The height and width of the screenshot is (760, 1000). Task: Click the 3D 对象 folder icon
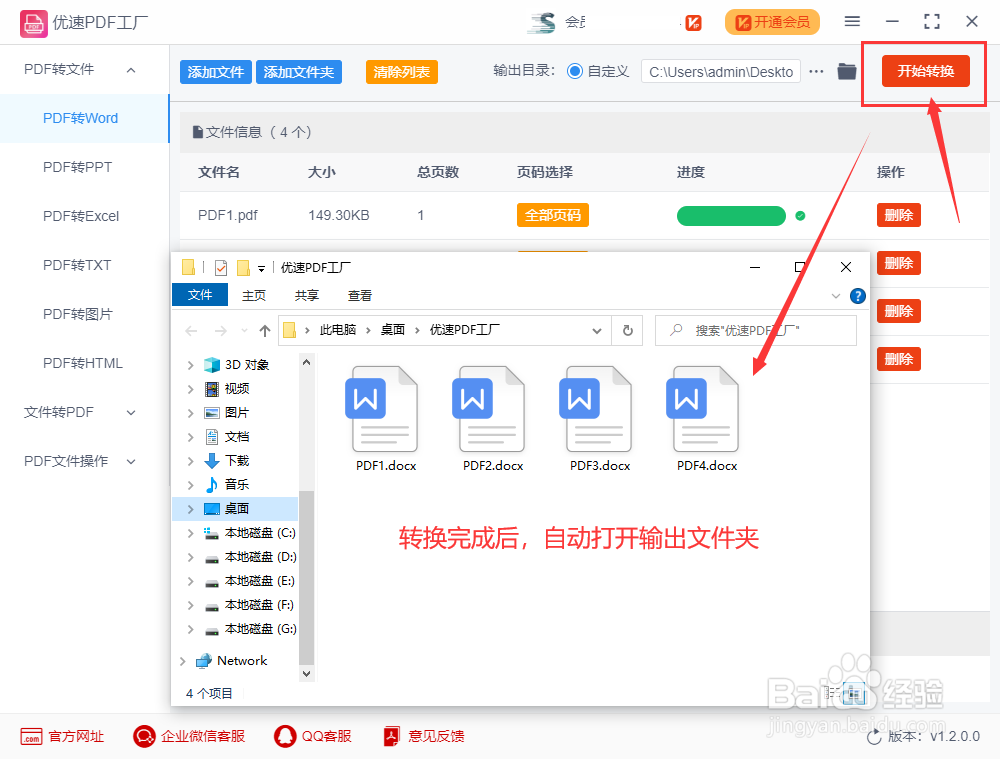click(212, 365)
